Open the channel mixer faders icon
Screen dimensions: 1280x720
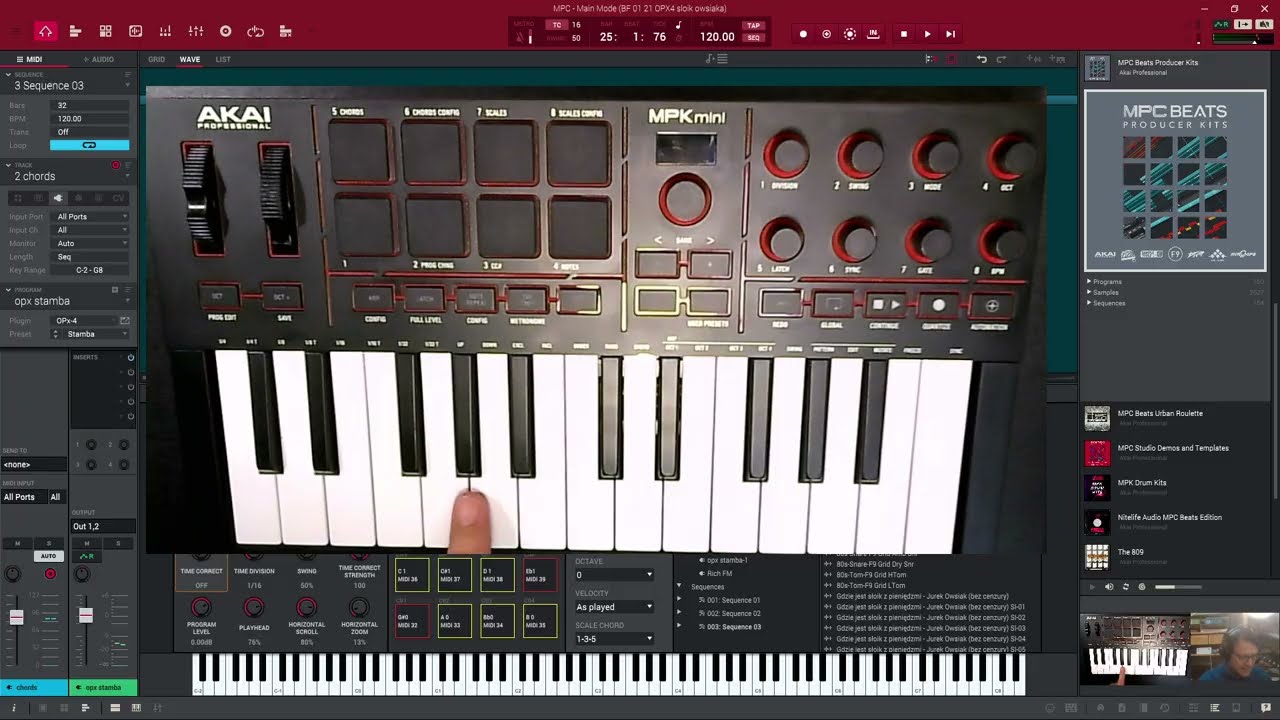coord(196,32)
